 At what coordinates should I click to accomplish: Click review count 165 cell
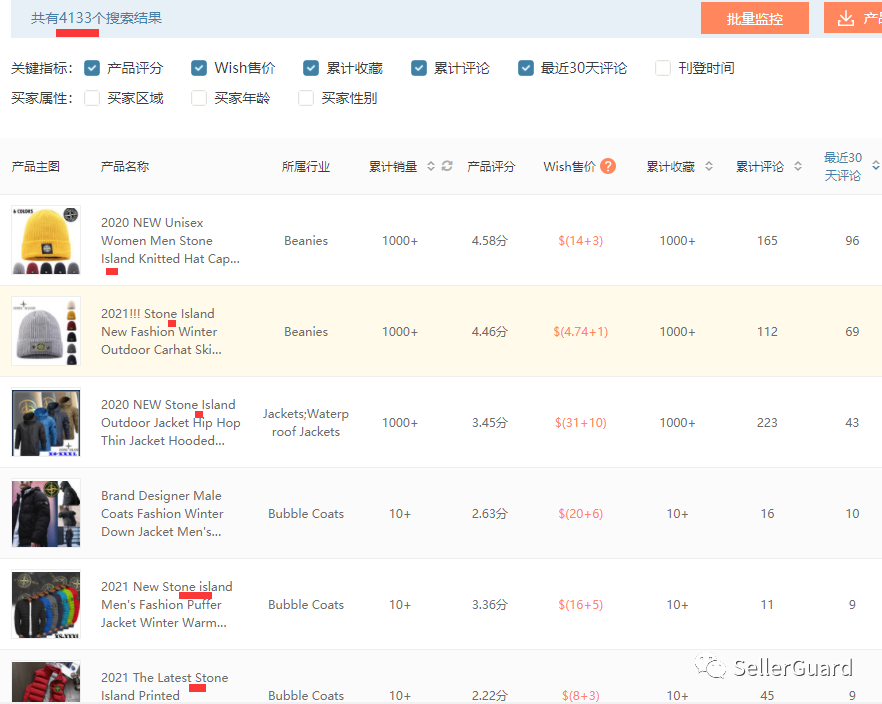tap(767, 241)
